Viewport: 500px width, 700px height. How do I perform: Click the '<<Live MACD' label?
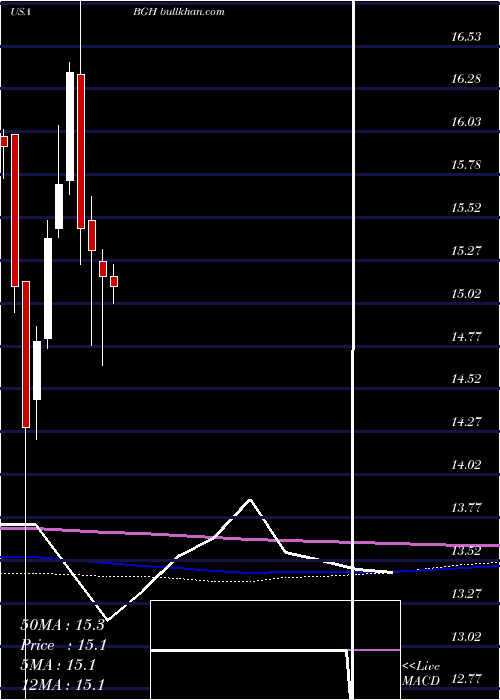[x=421, y=674]
